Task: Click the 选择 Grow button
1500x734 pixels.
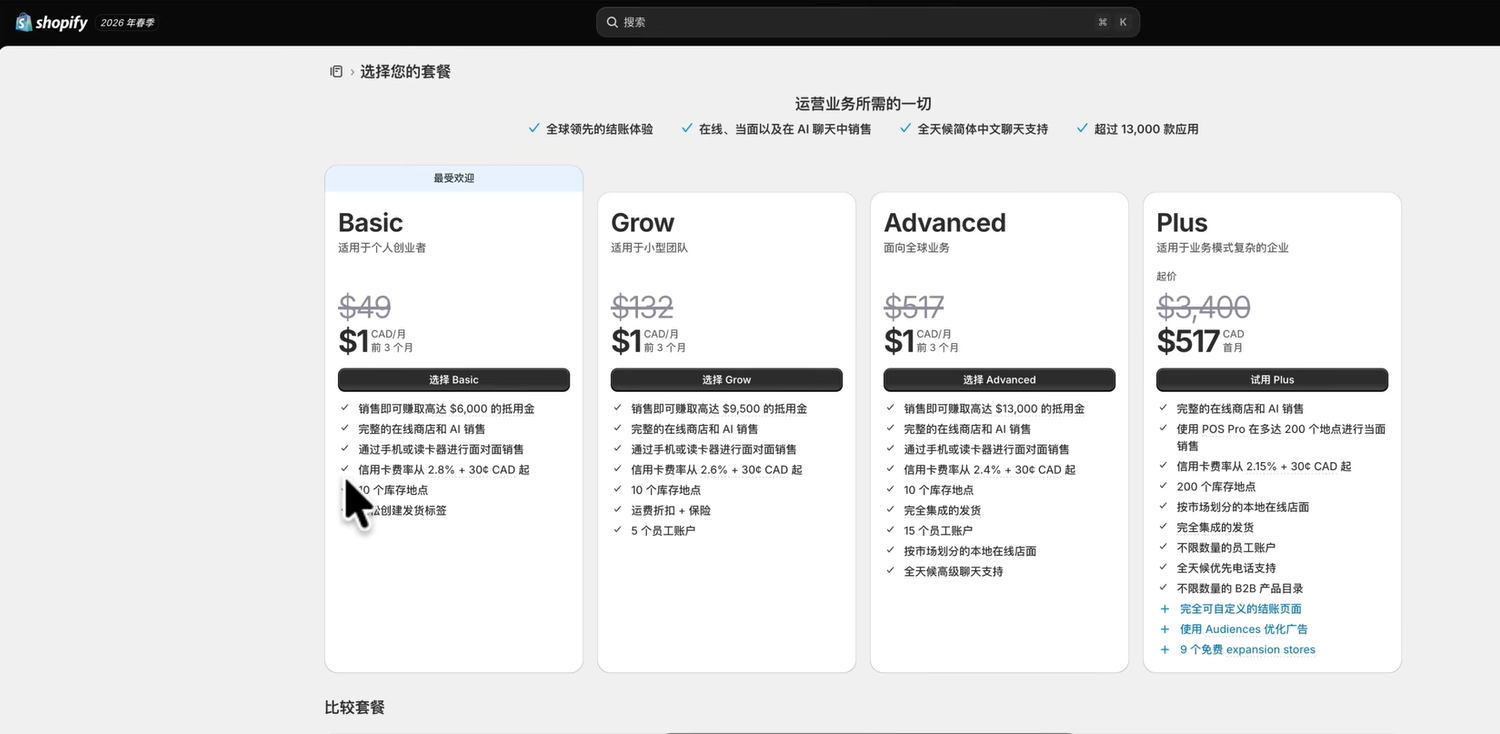Action: (x=727, y=380)
